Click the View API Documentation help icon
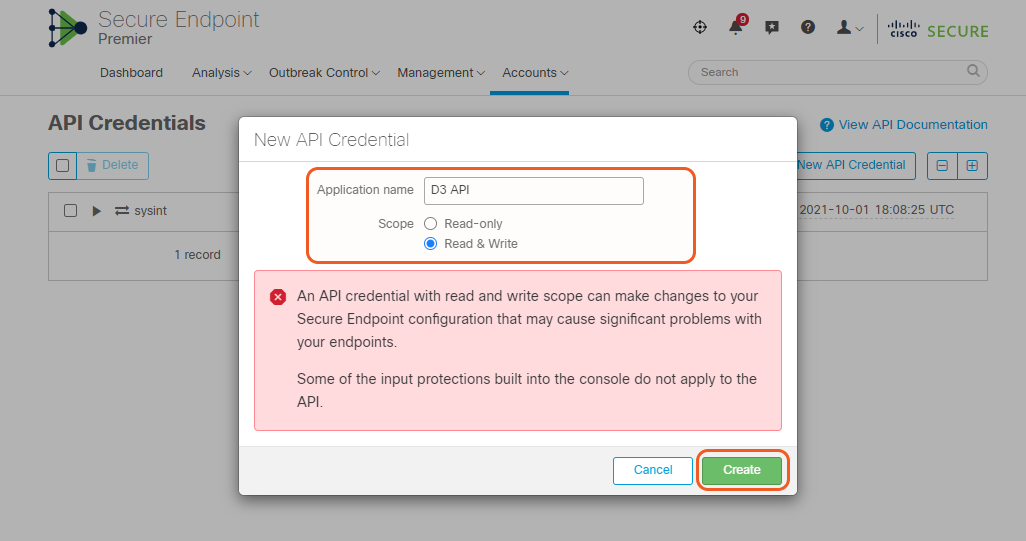This screenshot has width=1026, height=541. (827, 125)
